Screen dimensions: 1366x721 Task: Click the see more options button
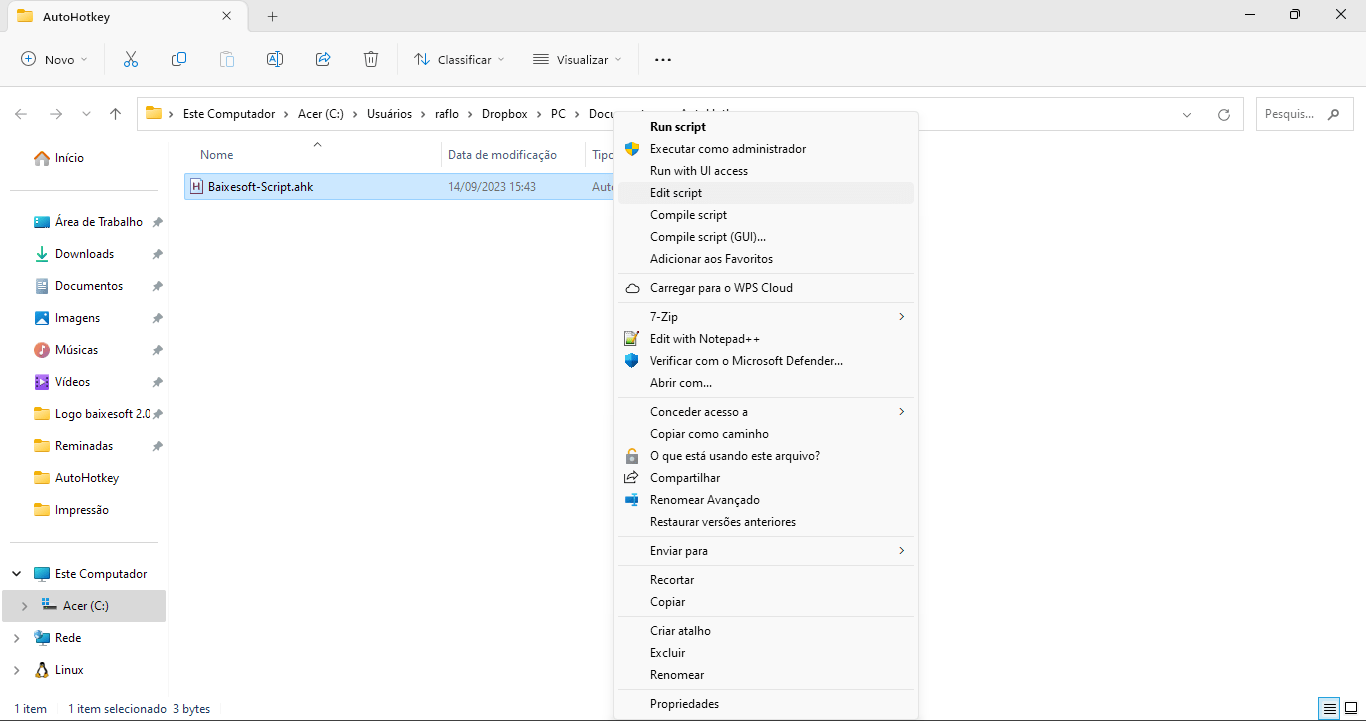click(x=662, y=59)
